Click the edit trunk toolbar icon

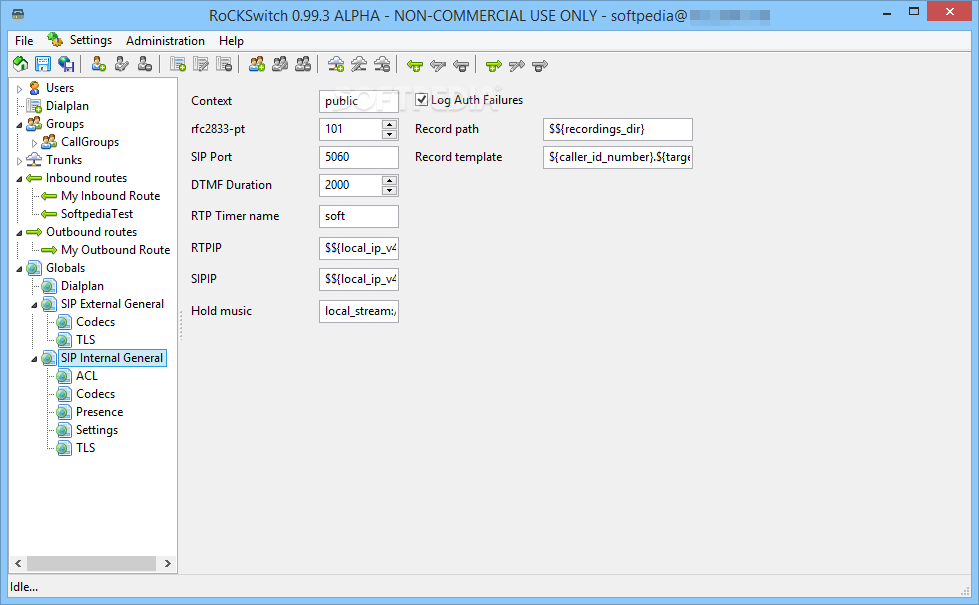(x=359, y=64)
